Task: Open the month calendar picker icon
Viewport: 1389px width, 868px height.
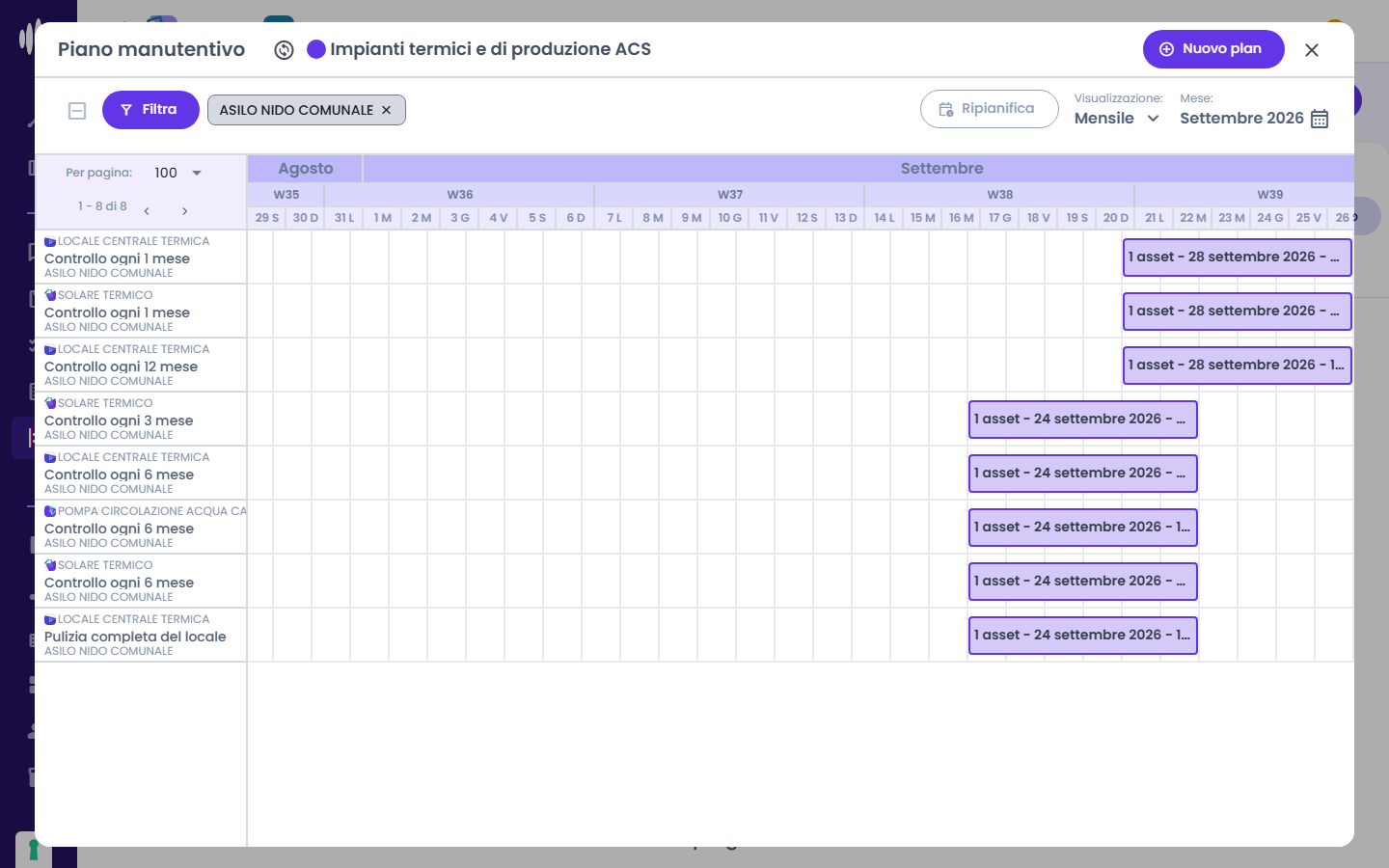Action: click(1320, 119)
